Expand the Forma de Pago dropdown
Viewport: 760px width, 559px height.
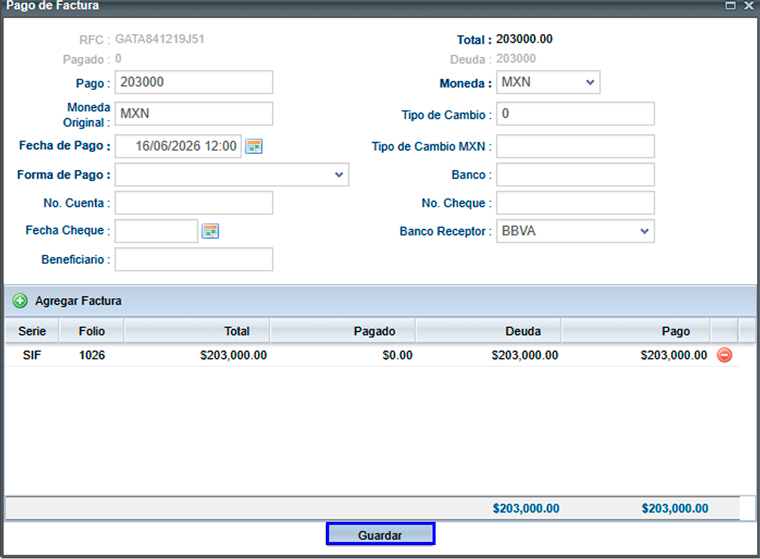coord(232,175)
